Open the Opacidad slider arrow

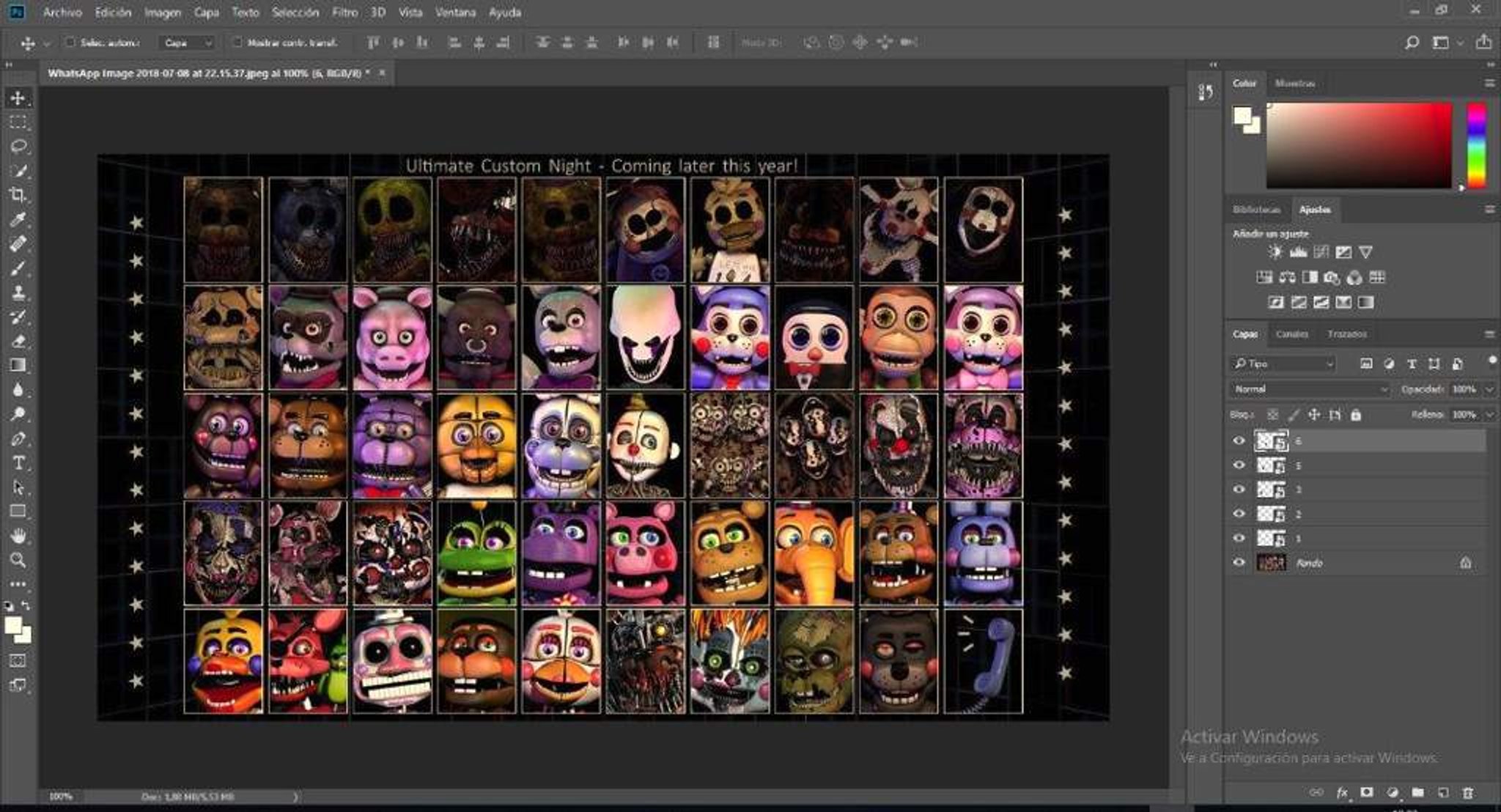click(1489, 389)
